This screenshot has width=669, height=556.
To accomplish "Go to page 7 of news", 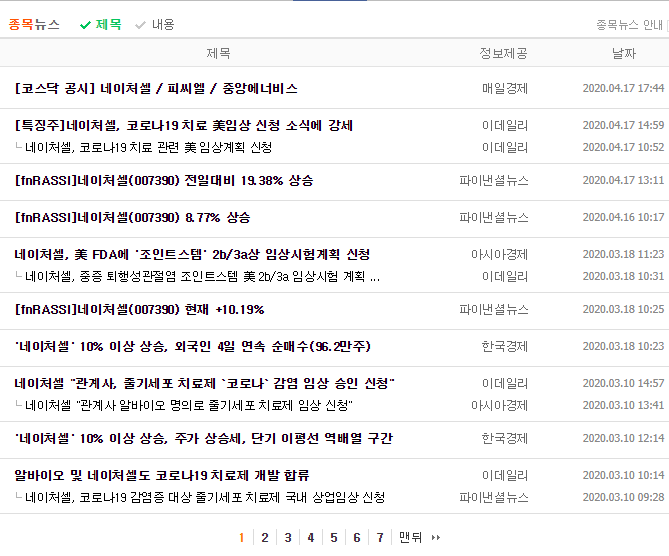I will (380, 538).
